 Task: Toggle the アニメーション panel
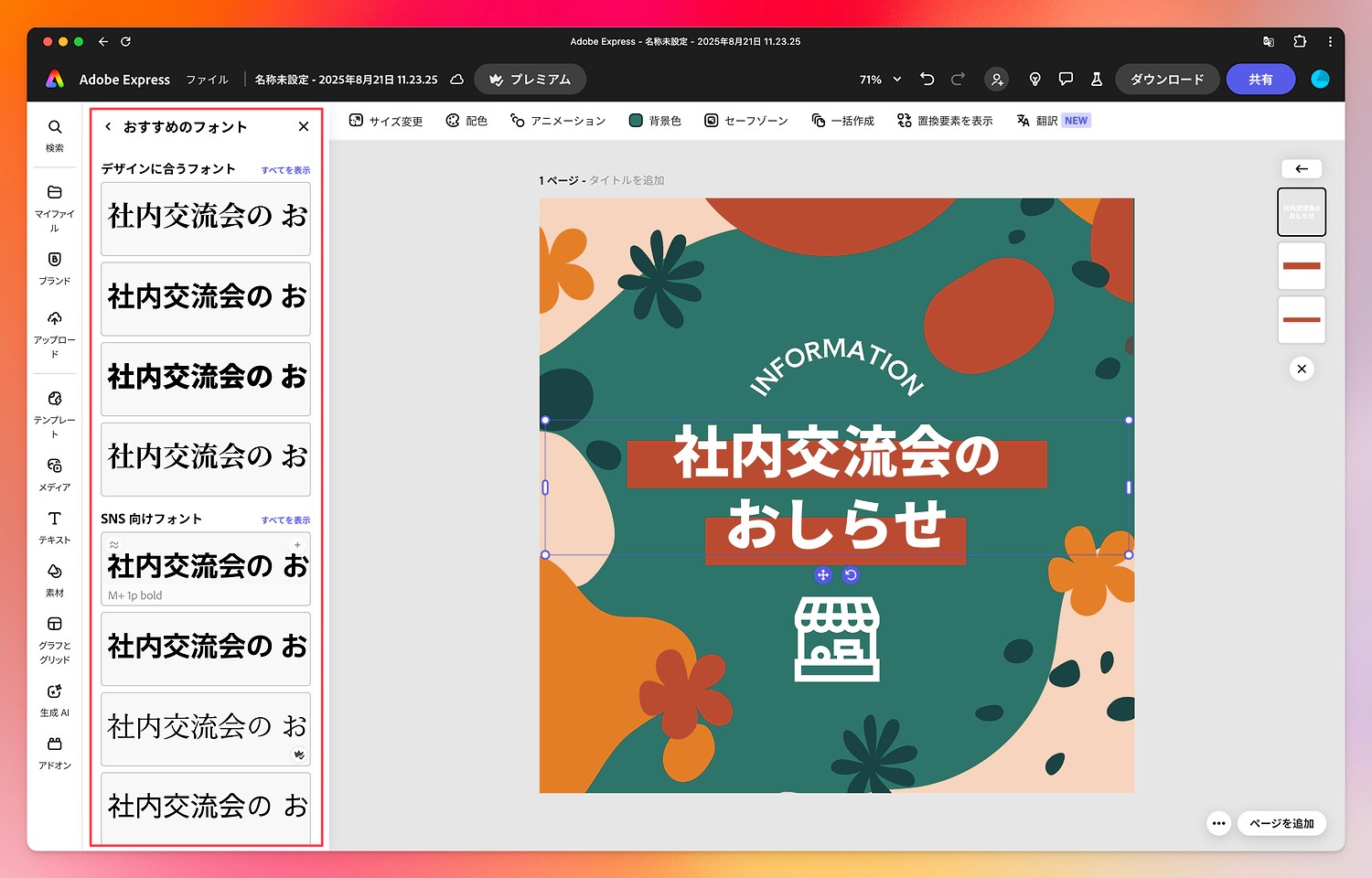click(x=558, y=120)
